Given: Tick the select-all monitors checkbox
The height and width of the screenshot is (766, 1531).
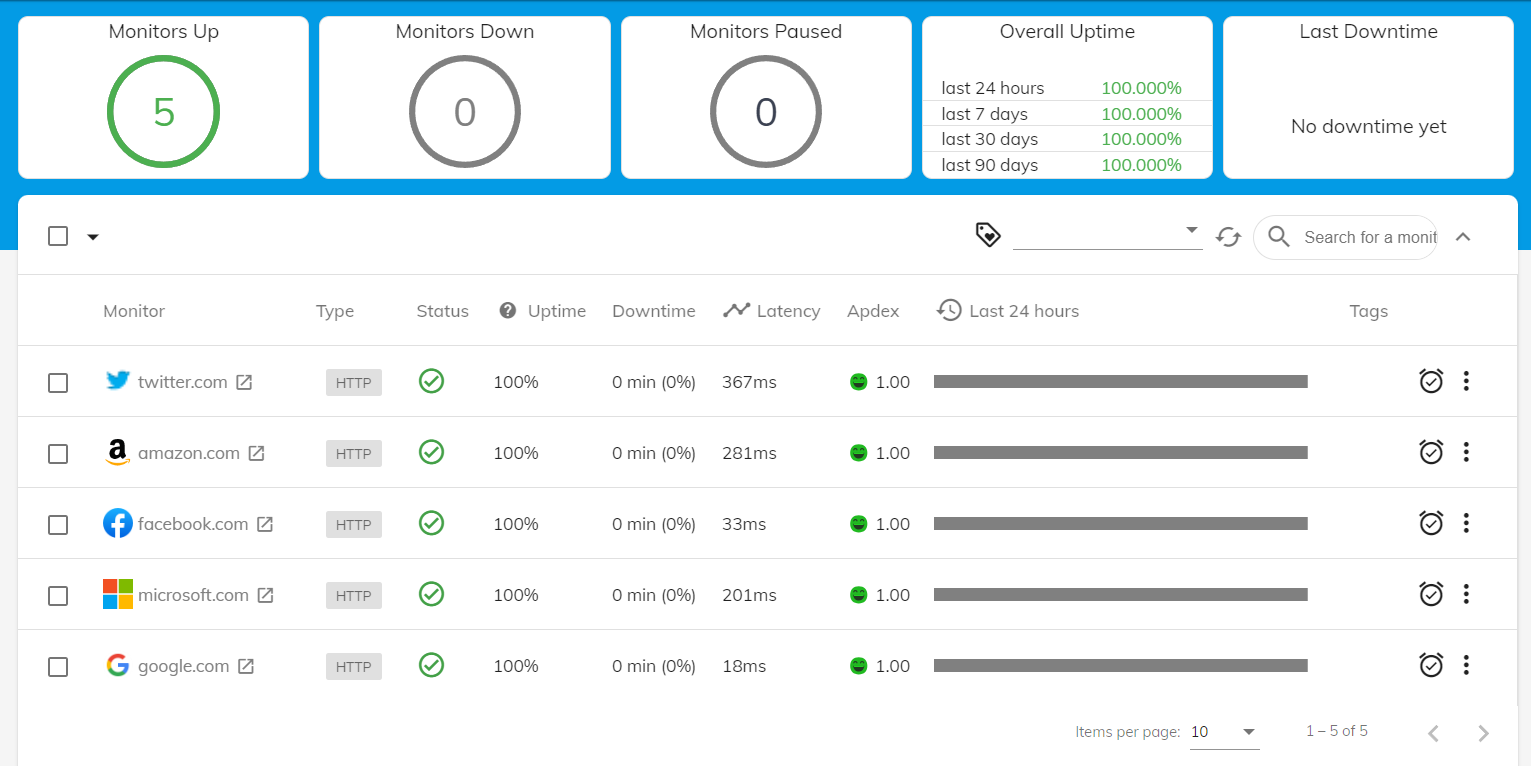Looking at the screenshot, I should (x=58, y=236).
